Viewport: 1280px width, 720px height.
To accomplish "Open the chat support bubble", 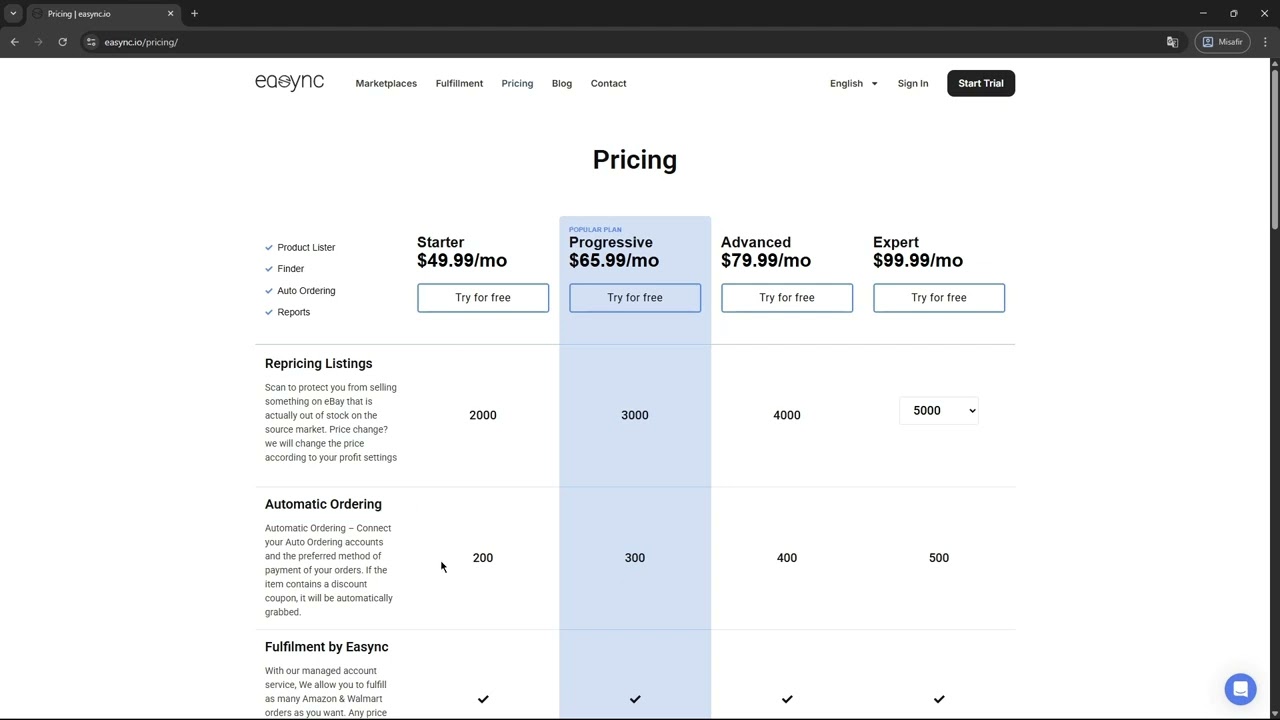I will [1240, 689].
